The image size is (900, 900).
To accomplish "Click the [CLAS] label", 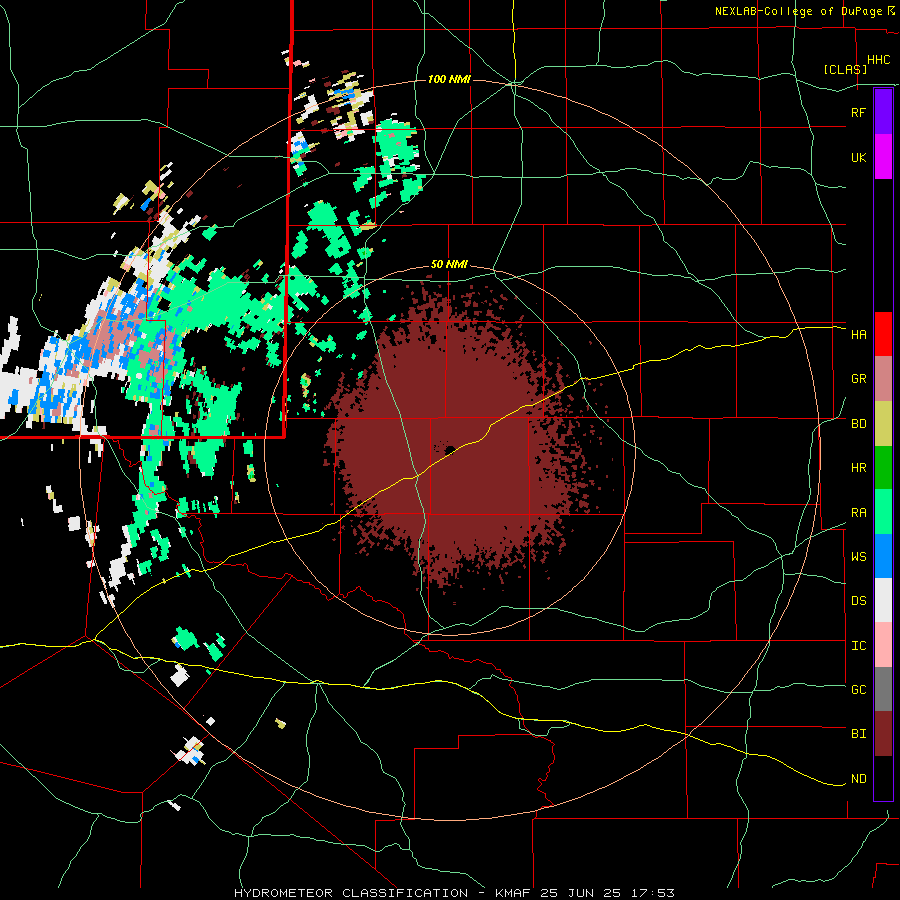I will tap(845, 69).
